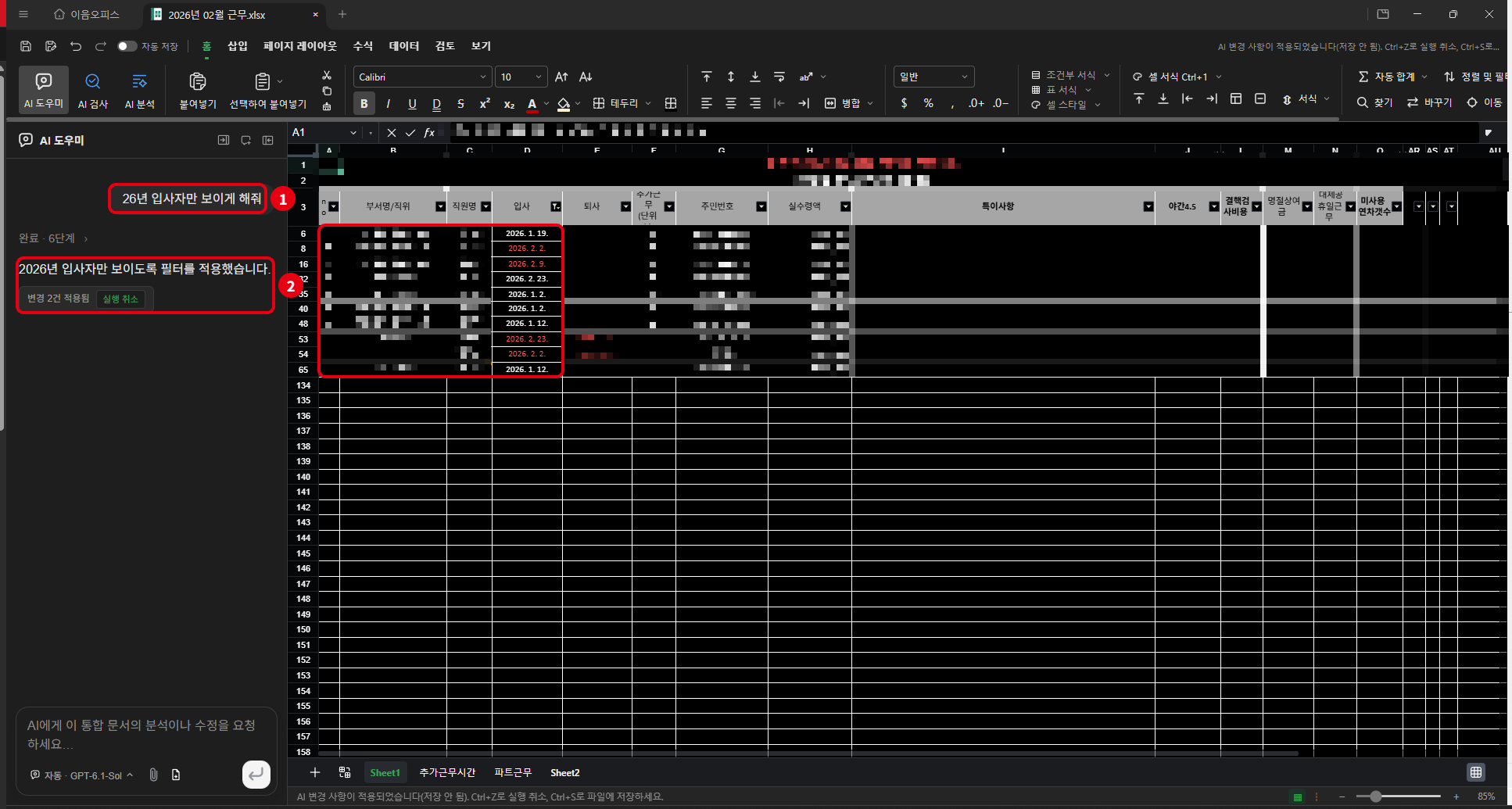This screenshot has width=1512, height=809.
Task: Open the 페이지 레이아웃 ribbon tab
Action: coord(300,46)
